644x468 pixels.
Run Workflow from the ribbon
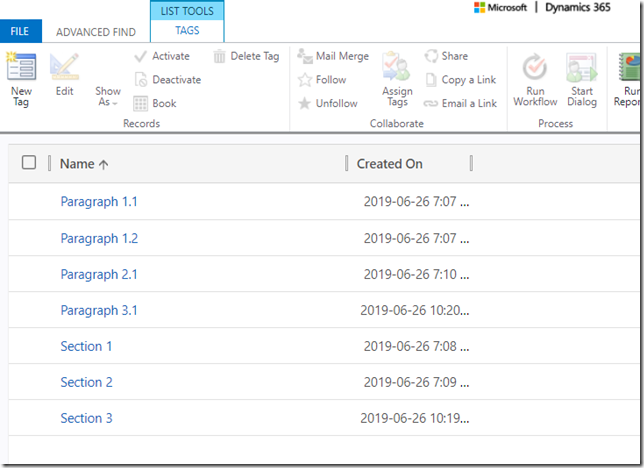coord(535,68)
